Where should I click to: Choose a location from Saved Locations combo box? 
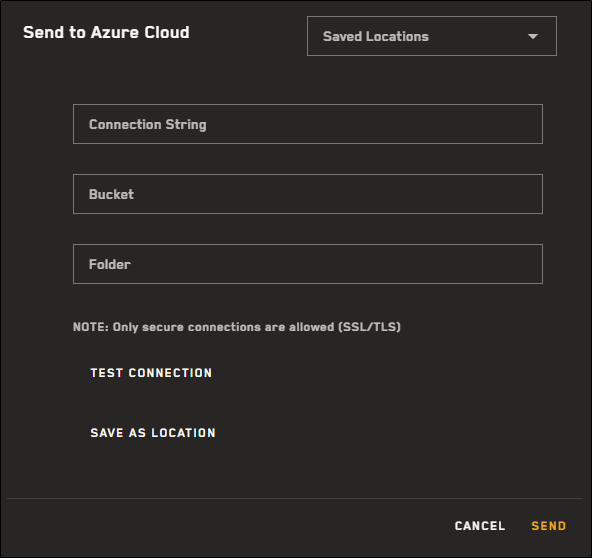[x=432, y=36]
